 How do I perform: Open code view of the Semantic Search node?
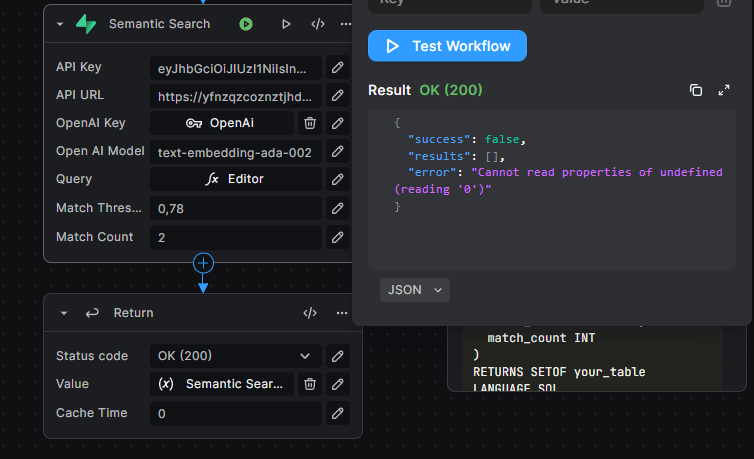318,24
